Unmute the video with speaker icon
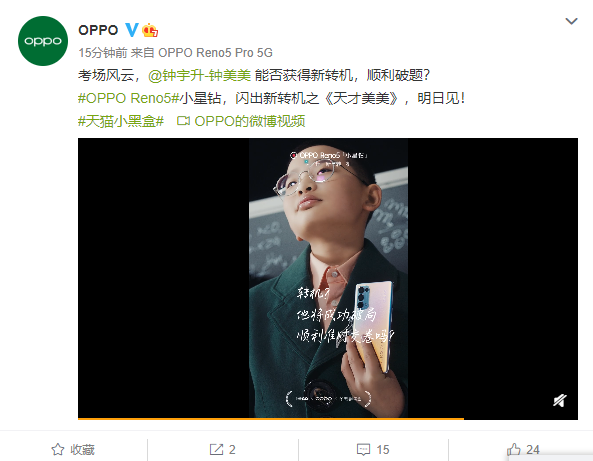This screenshot has width=593, height=461. [x=560, y=400]
